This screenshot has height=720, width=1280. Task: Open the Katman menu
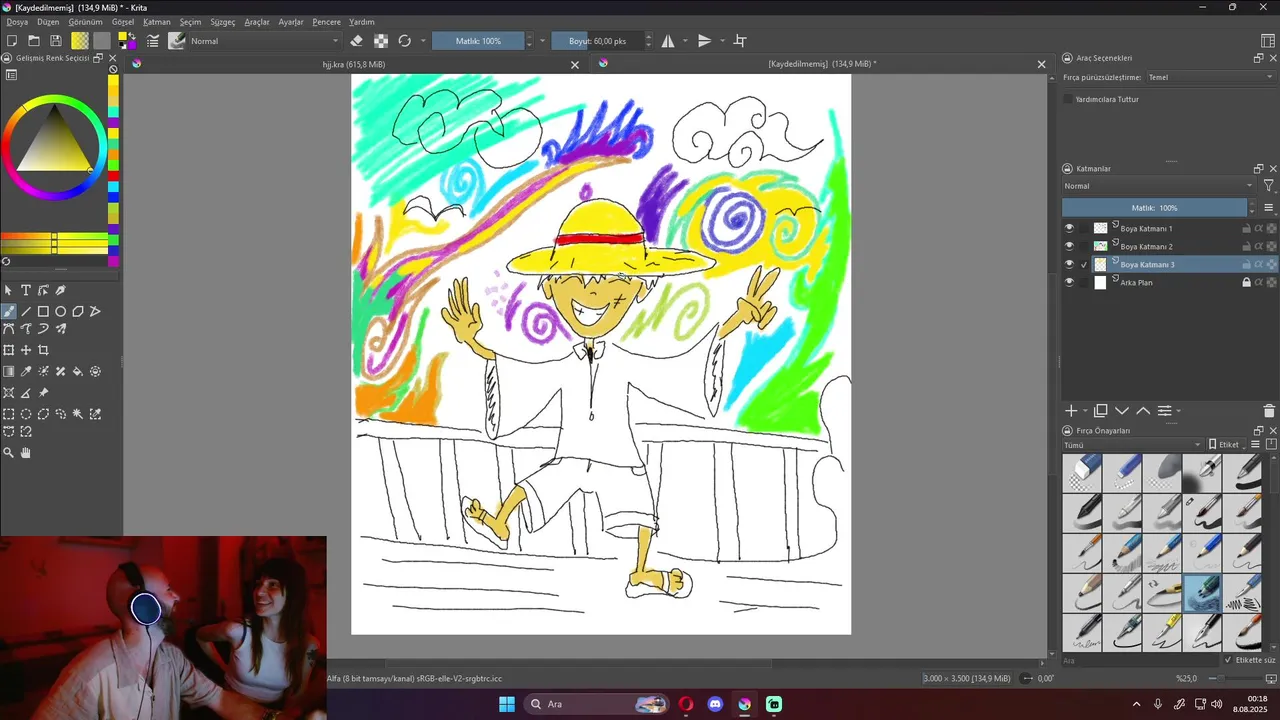click(156, 22)
